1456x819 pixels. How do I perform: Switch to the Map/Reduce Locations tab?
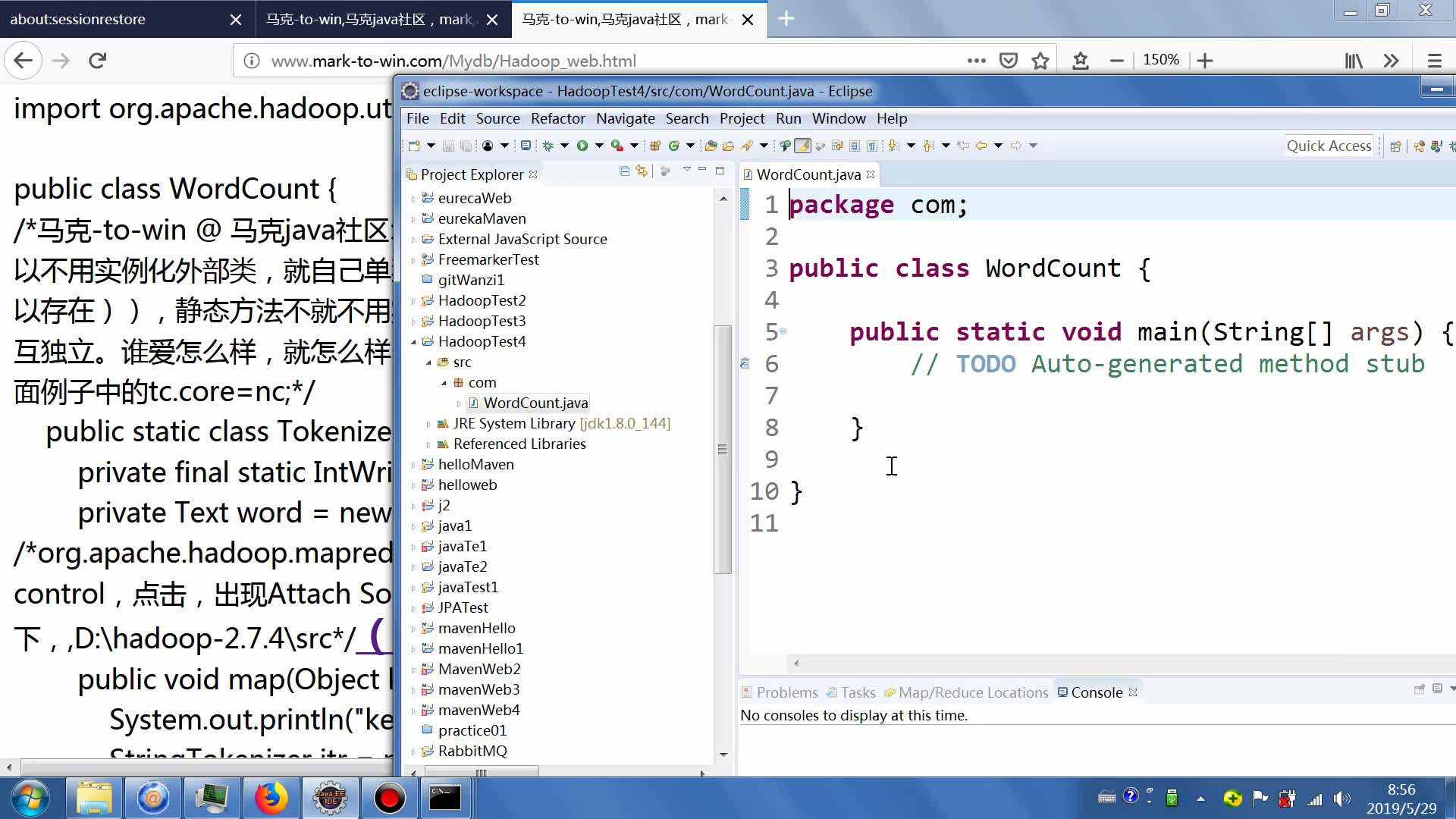point(973,692)
